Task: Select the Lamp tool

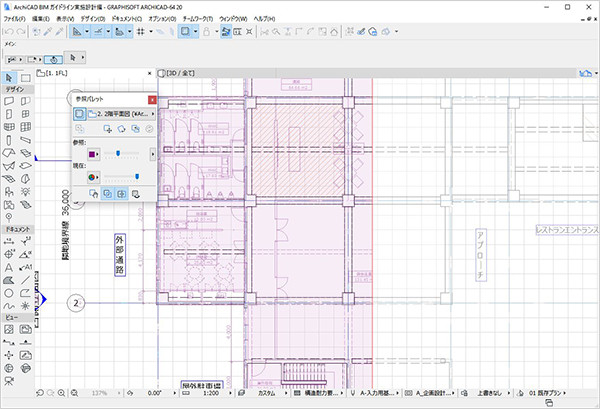Action: [26, 192]
